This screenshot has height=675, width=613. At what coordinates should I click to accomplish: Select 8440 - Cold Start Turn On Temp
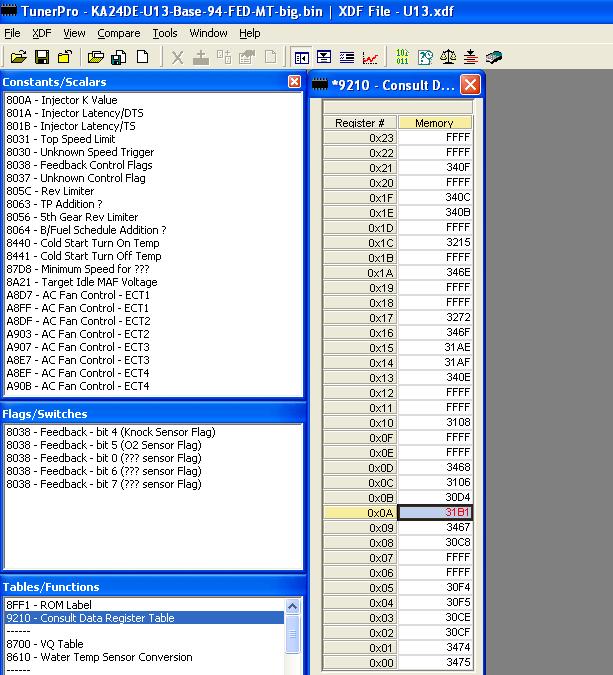point(83,243)
